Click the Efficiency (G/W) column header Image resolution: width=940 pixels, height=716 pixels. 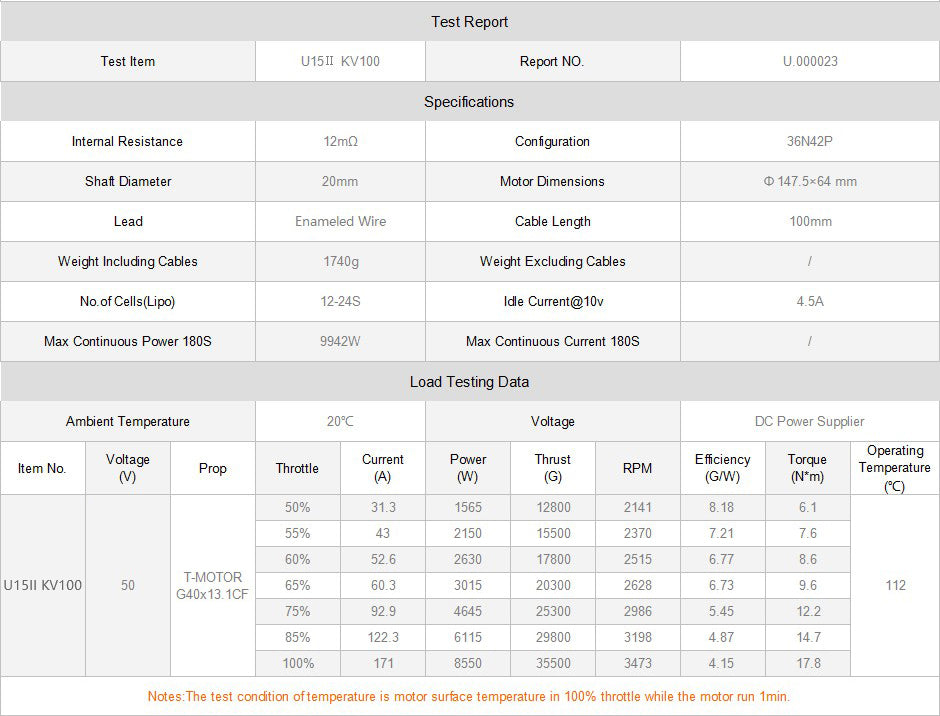pos(722,468)
